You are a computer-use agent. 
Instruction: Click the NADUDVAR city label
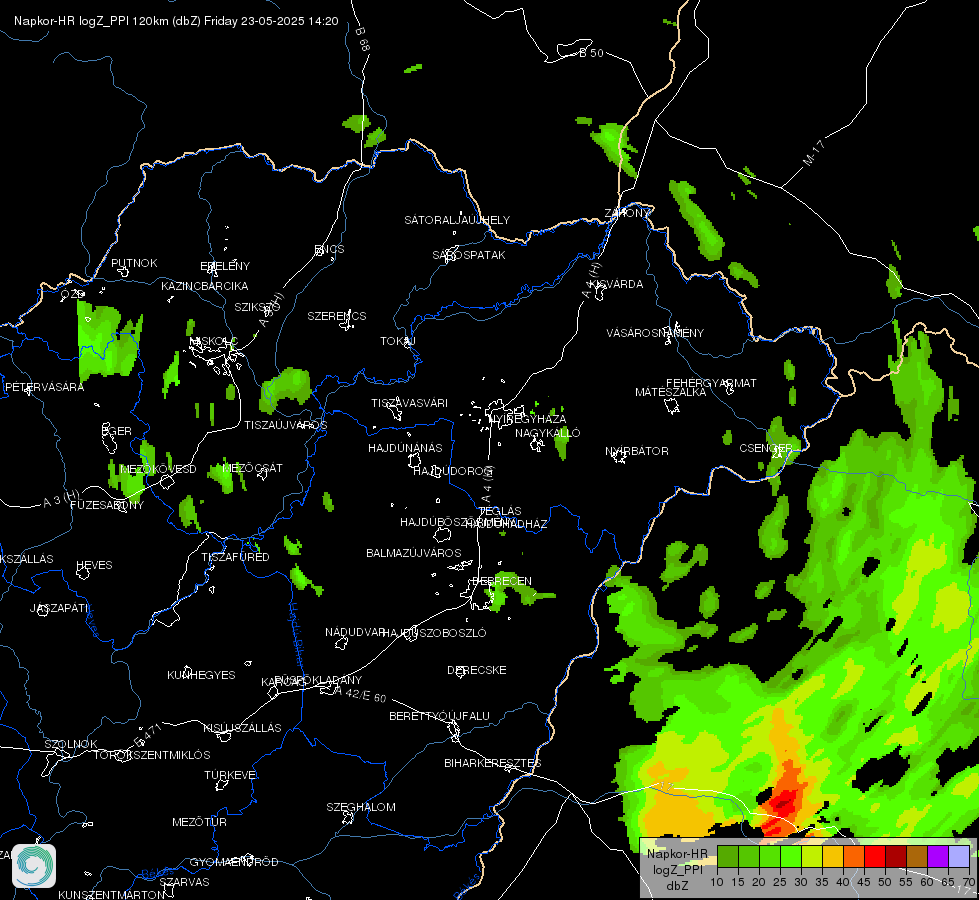point(355,632)
